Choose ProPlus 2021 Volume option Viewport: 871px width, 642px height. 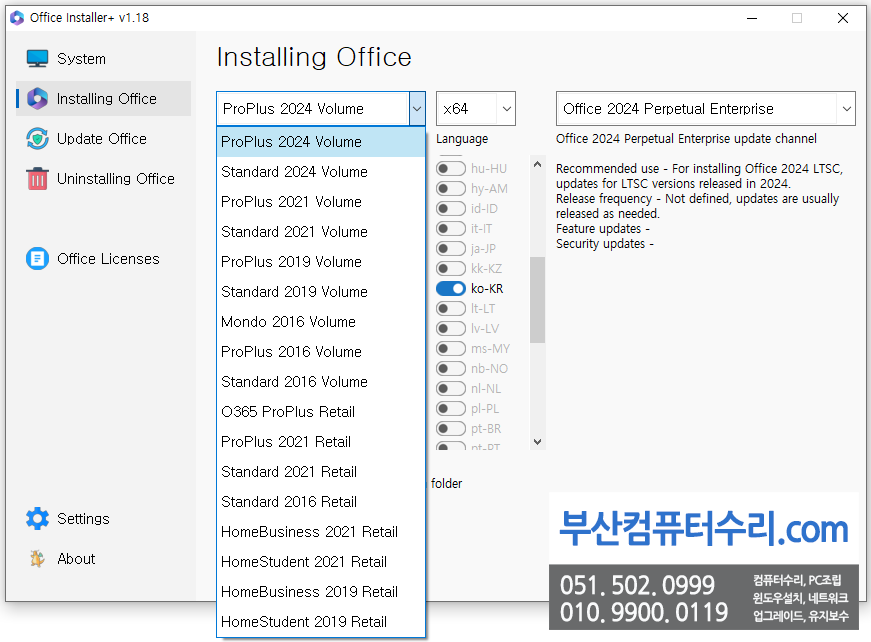pyautogui.click(x=321, y=202)
